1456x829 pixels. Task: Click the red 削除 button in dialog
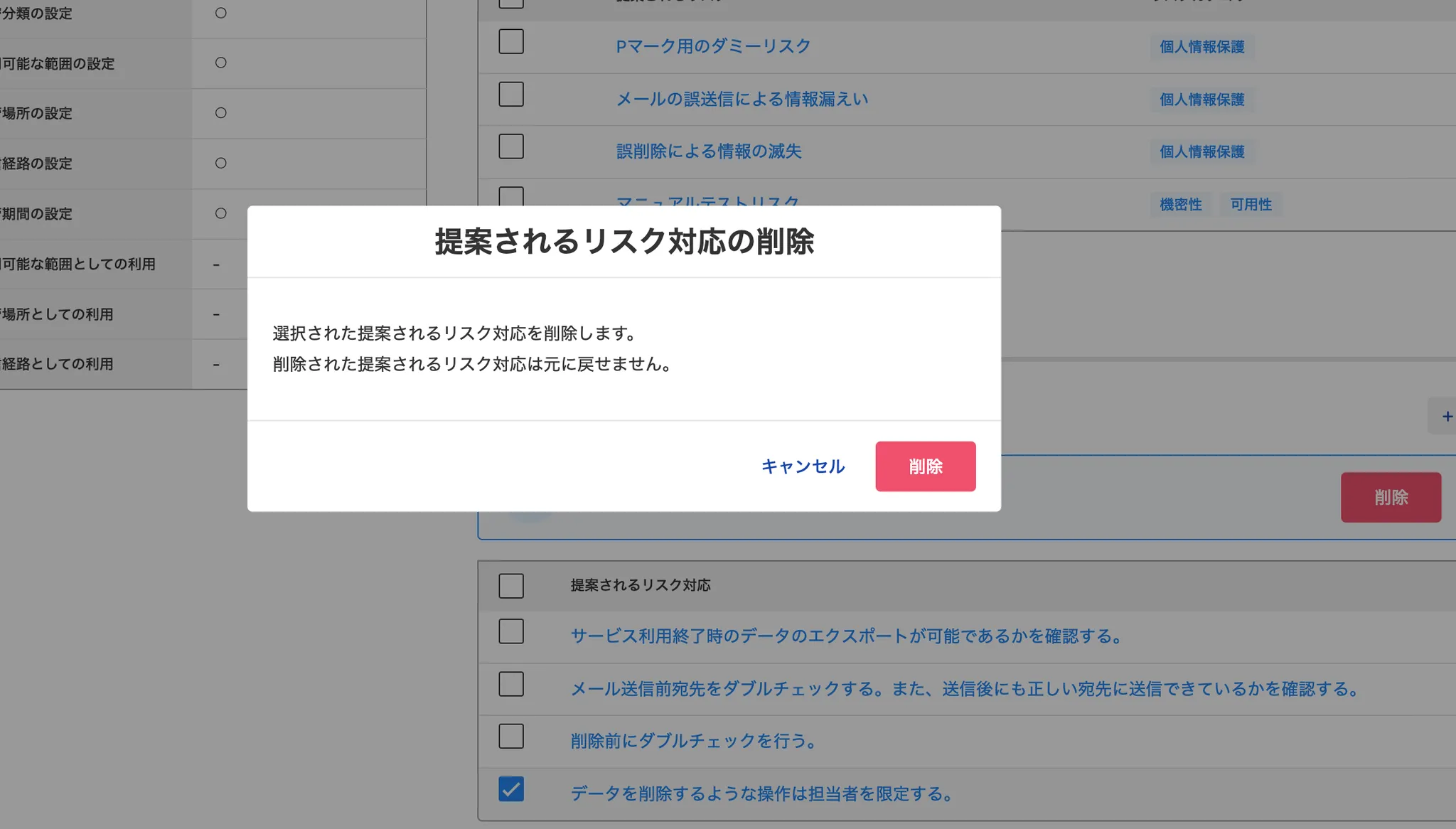(x=925, y=466)
